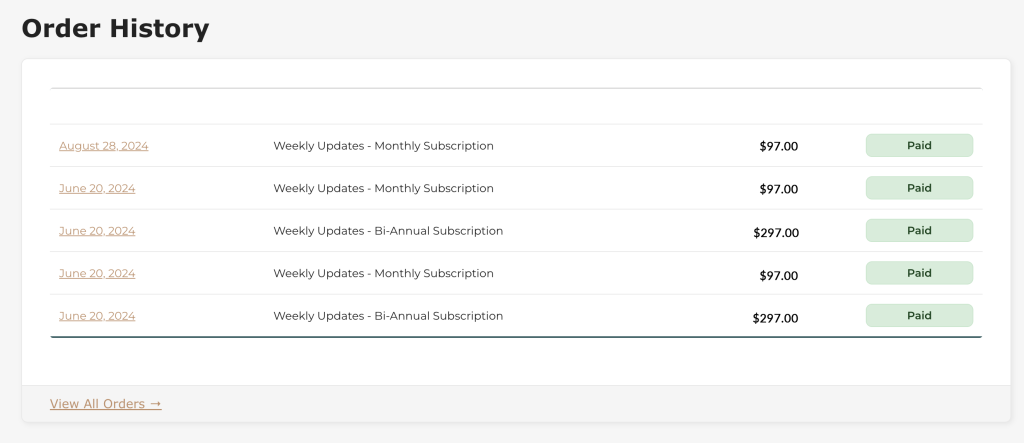Select $97.00 amount of lower June Monthly order

tap(778, 274)
